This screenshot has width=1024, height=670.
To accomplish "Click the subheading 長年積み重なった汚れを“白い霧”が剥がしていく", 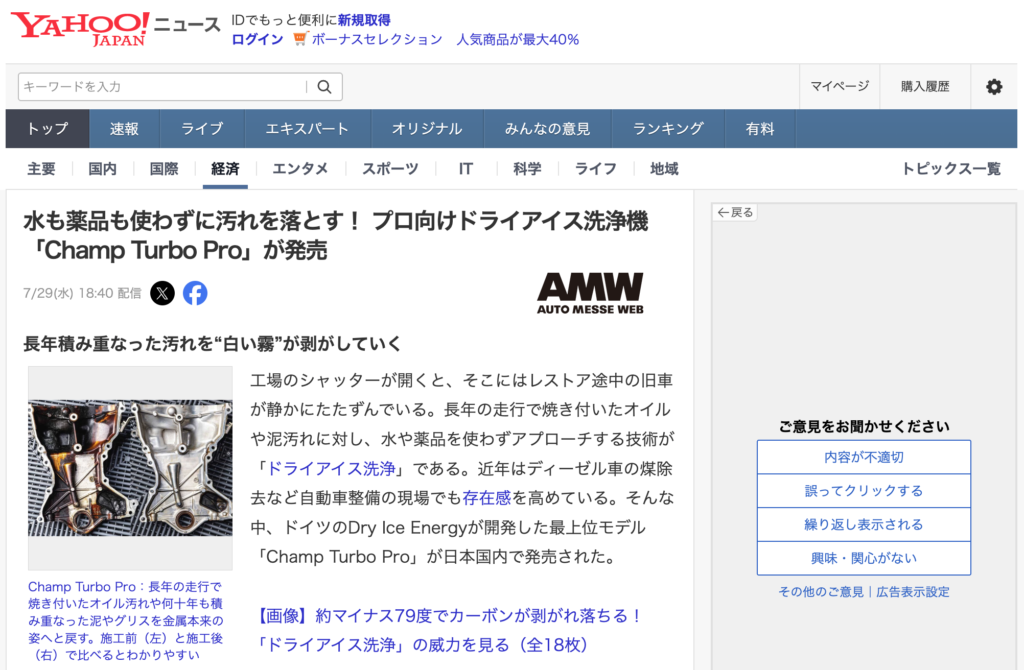I will point(212,343).
